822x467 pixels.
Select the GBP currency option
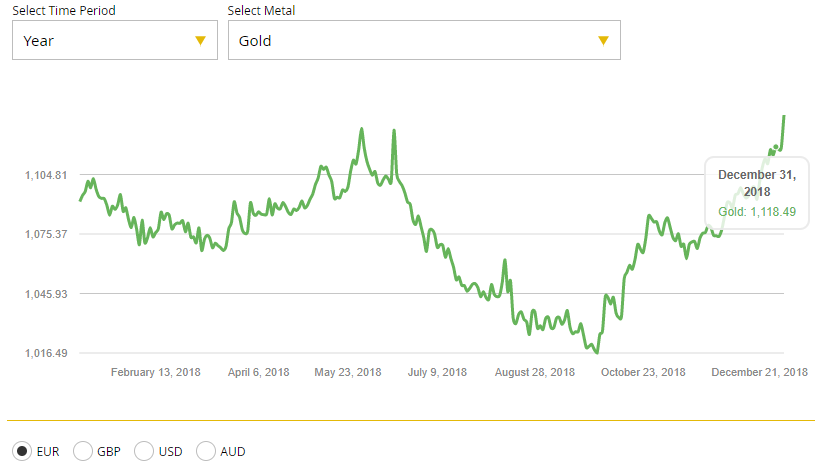point(84,451)
